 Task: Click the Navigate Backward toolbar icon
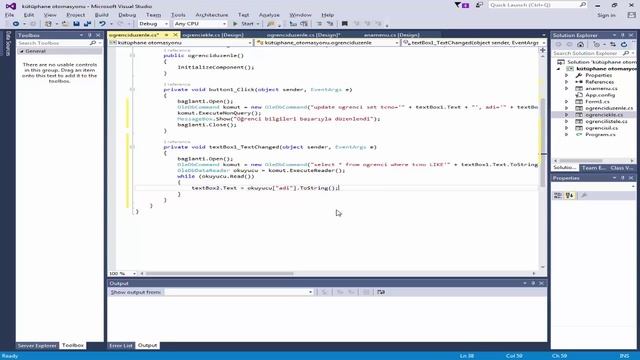(x=16, y=24)
